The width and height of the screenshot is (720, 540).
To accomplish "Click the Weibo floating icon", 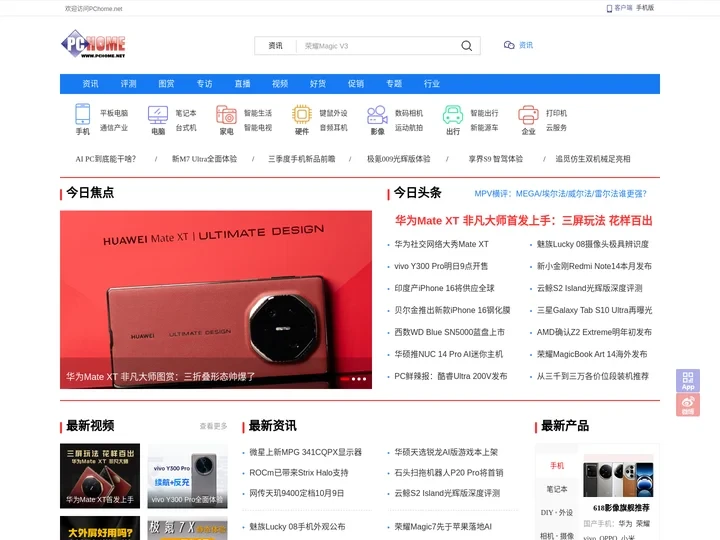I will pyautogui.click(x=688, y=405).
